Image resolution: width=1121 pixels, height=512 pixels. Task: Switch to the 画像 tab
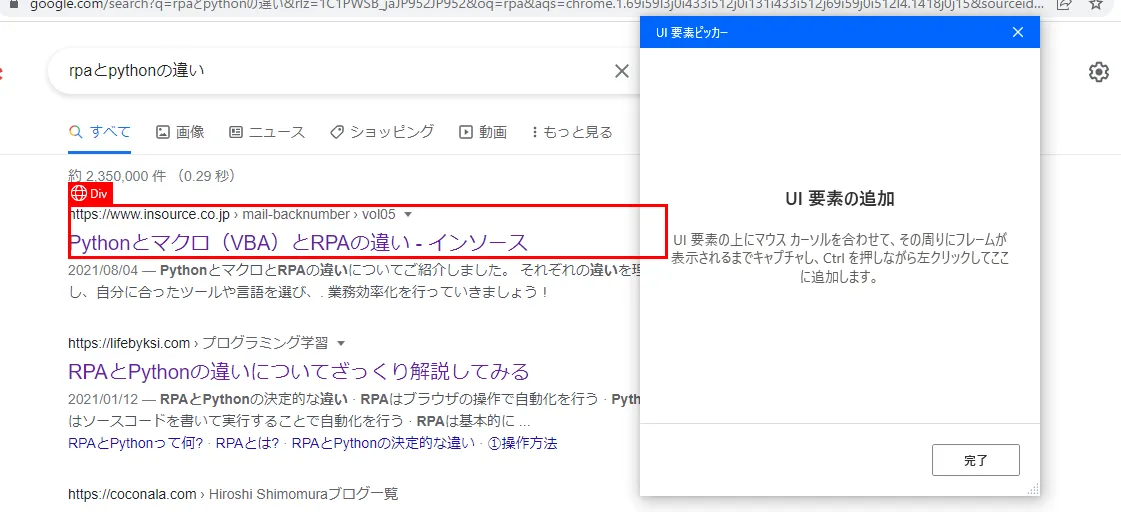[180, 132]
